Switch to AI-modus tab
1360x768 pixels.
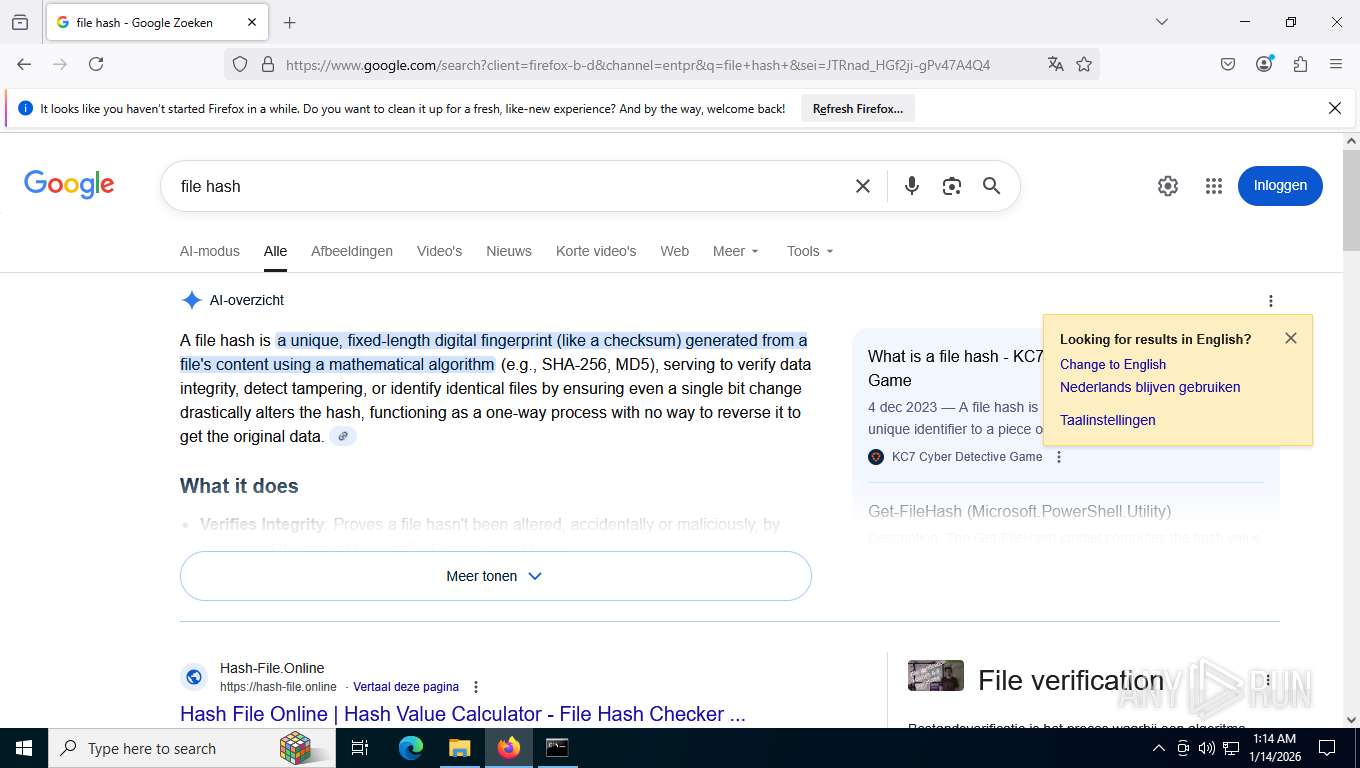[210, 251]
